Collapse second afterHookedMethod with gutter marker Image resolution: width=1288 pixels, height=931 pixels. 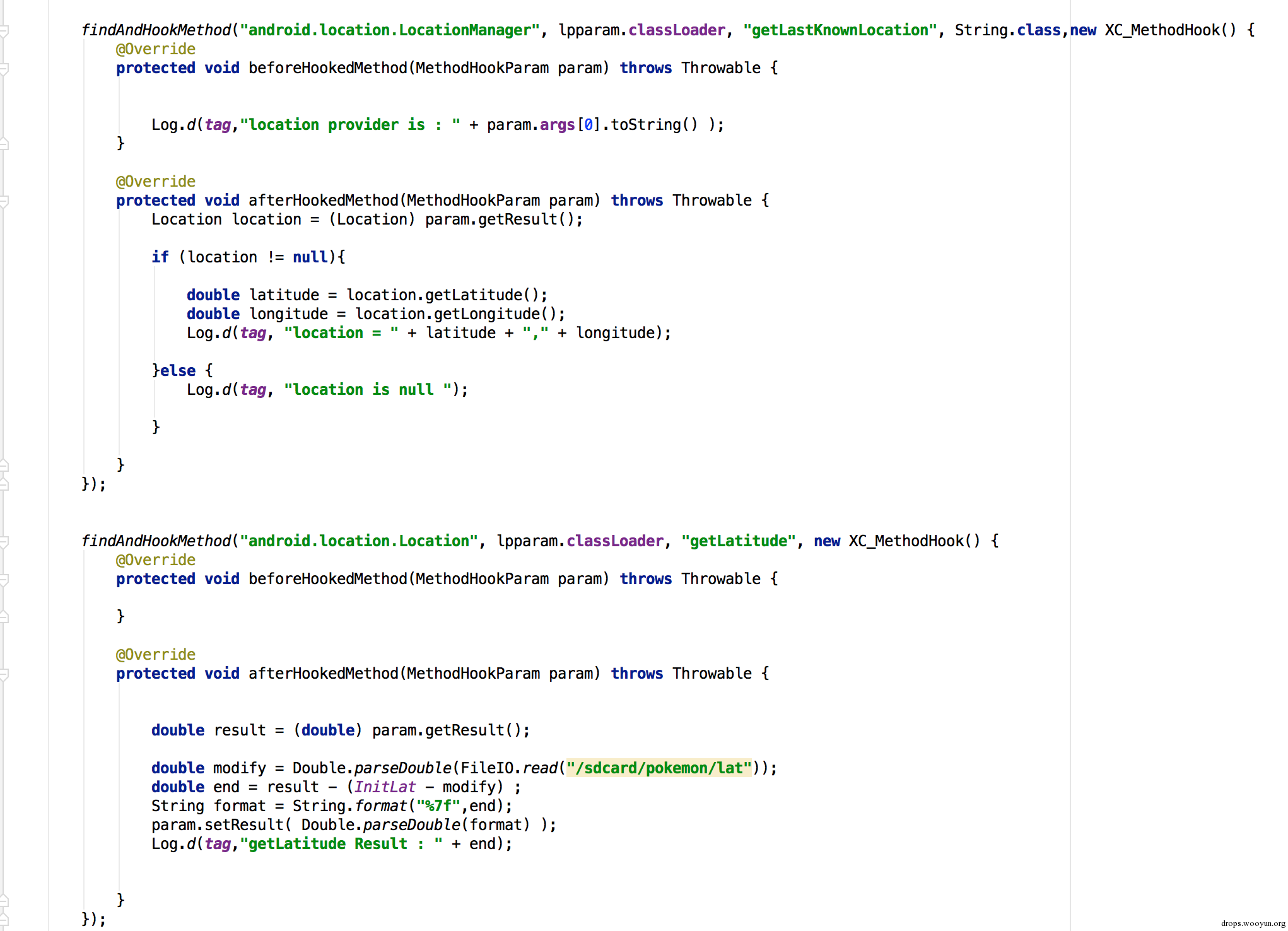coord(3,674)
